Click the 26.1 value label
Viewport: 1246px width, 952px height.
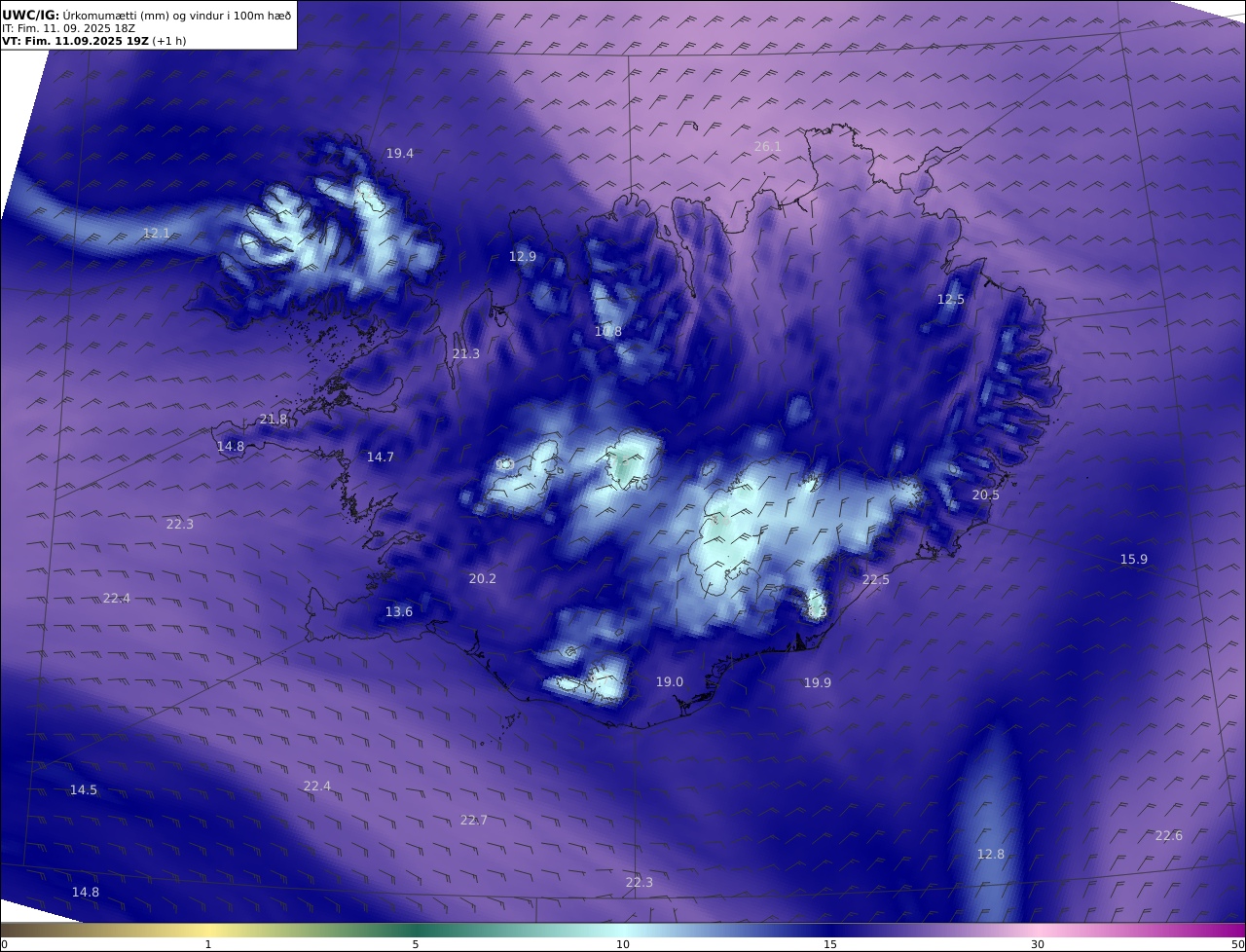(x=768, y=146)
